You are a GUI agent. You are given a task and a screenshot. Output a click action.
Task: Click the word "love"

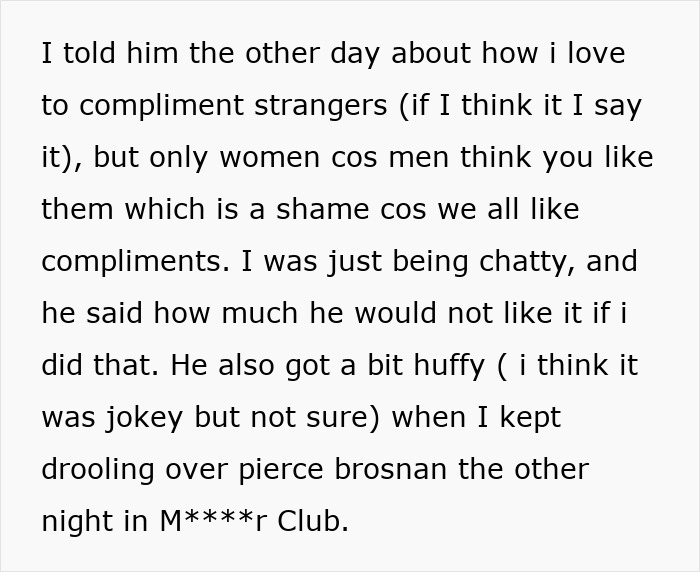pos(596,54)
